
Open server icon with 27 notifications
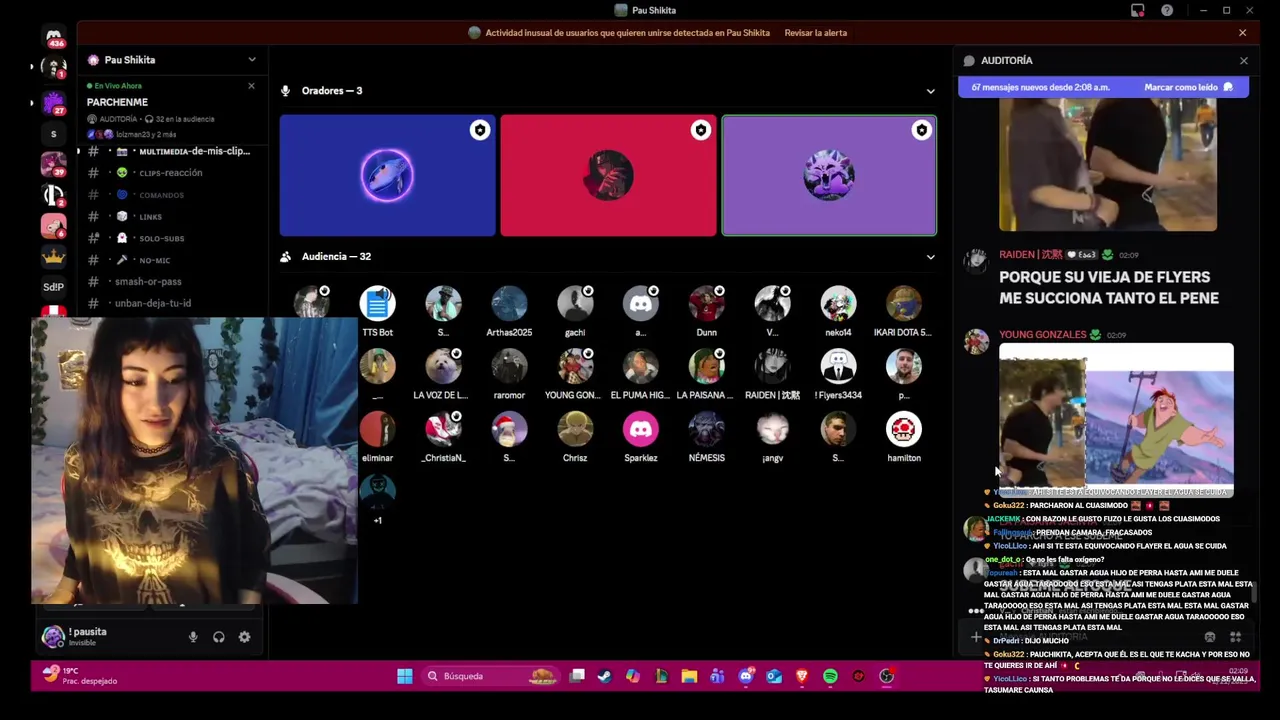(54, 103)
